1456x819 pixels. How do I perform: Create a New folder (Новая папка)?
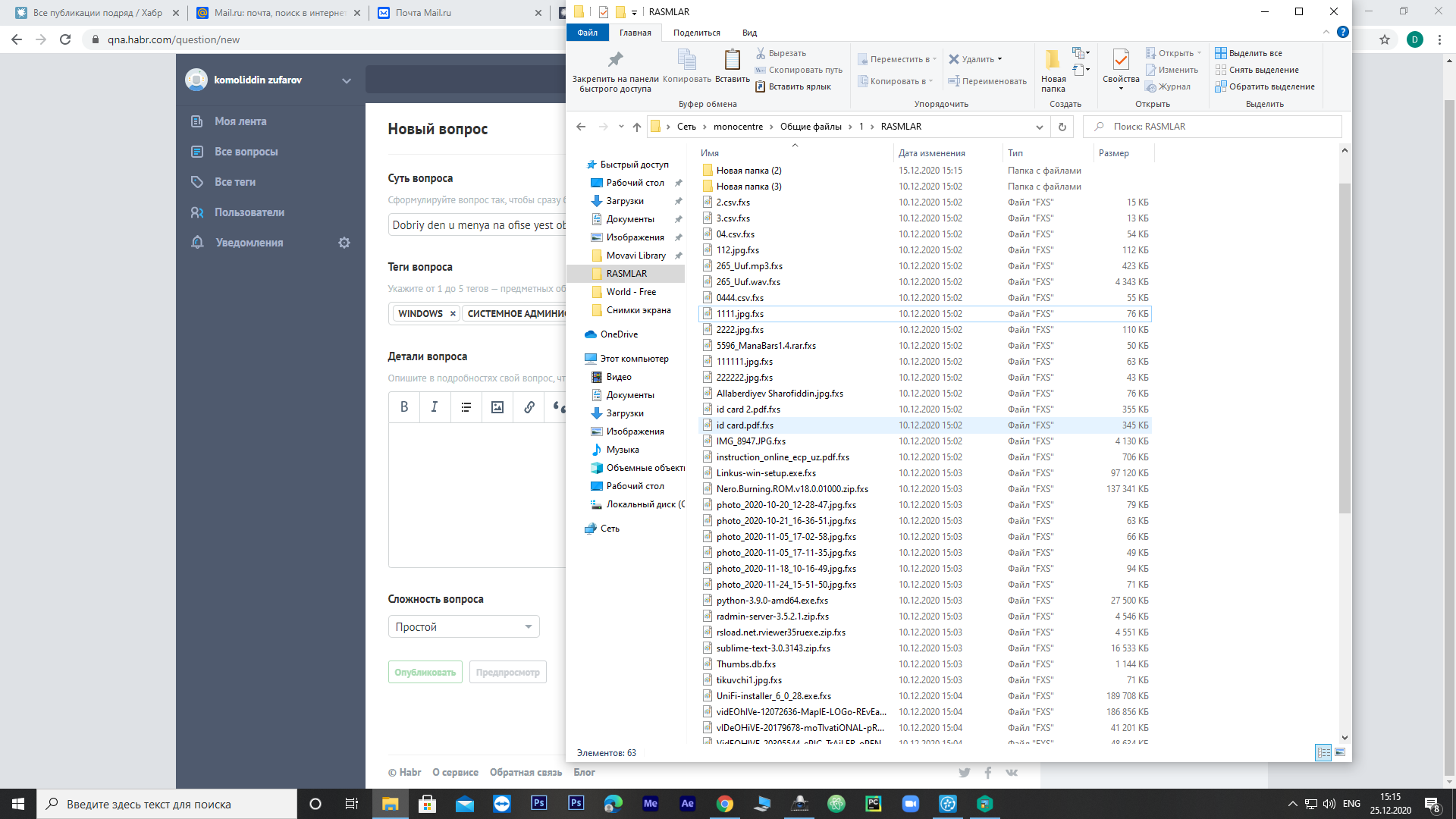point(1053,70)
